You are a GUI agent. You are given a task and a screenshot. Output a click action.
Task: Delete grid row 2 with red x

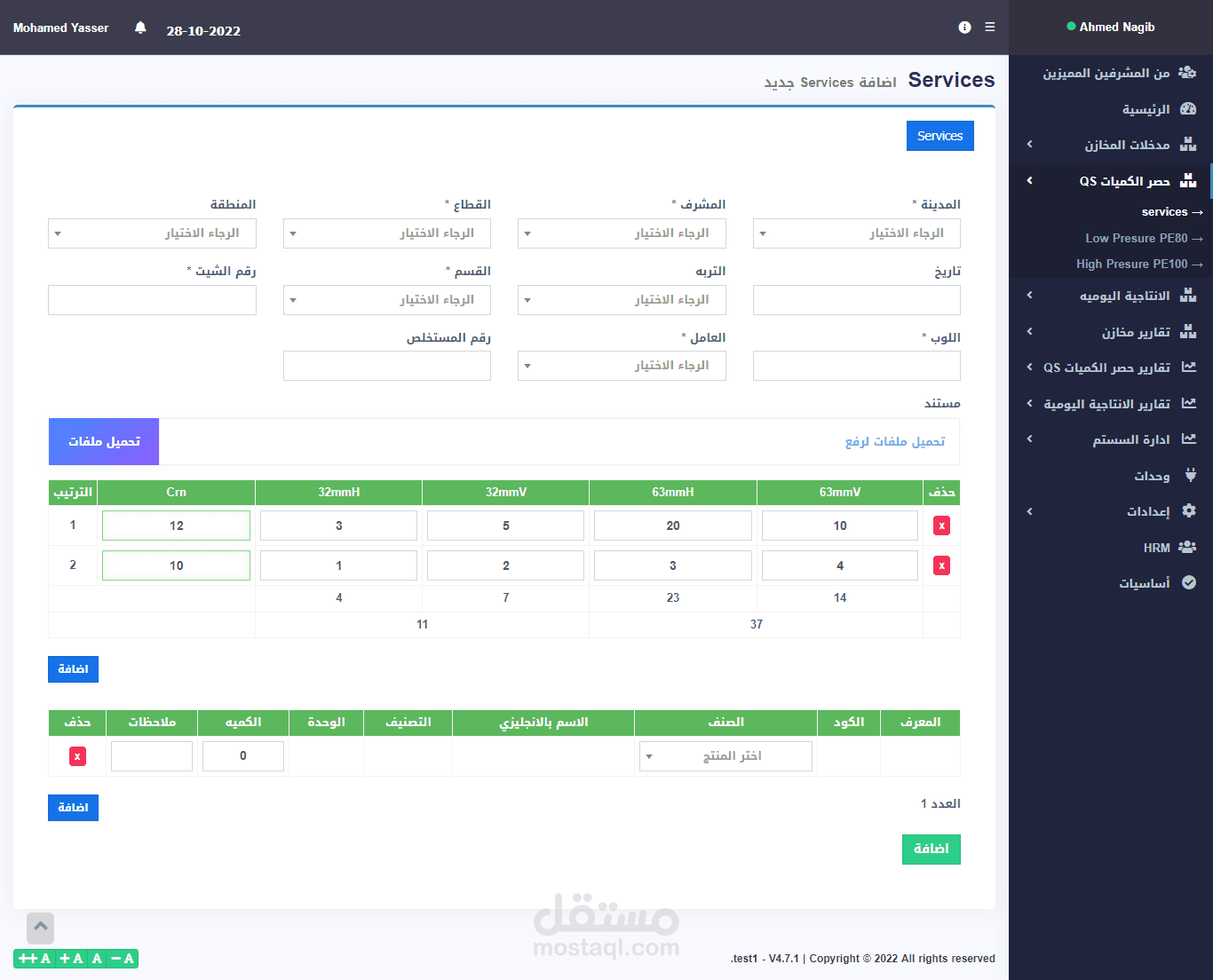click(x=942, y=565)
